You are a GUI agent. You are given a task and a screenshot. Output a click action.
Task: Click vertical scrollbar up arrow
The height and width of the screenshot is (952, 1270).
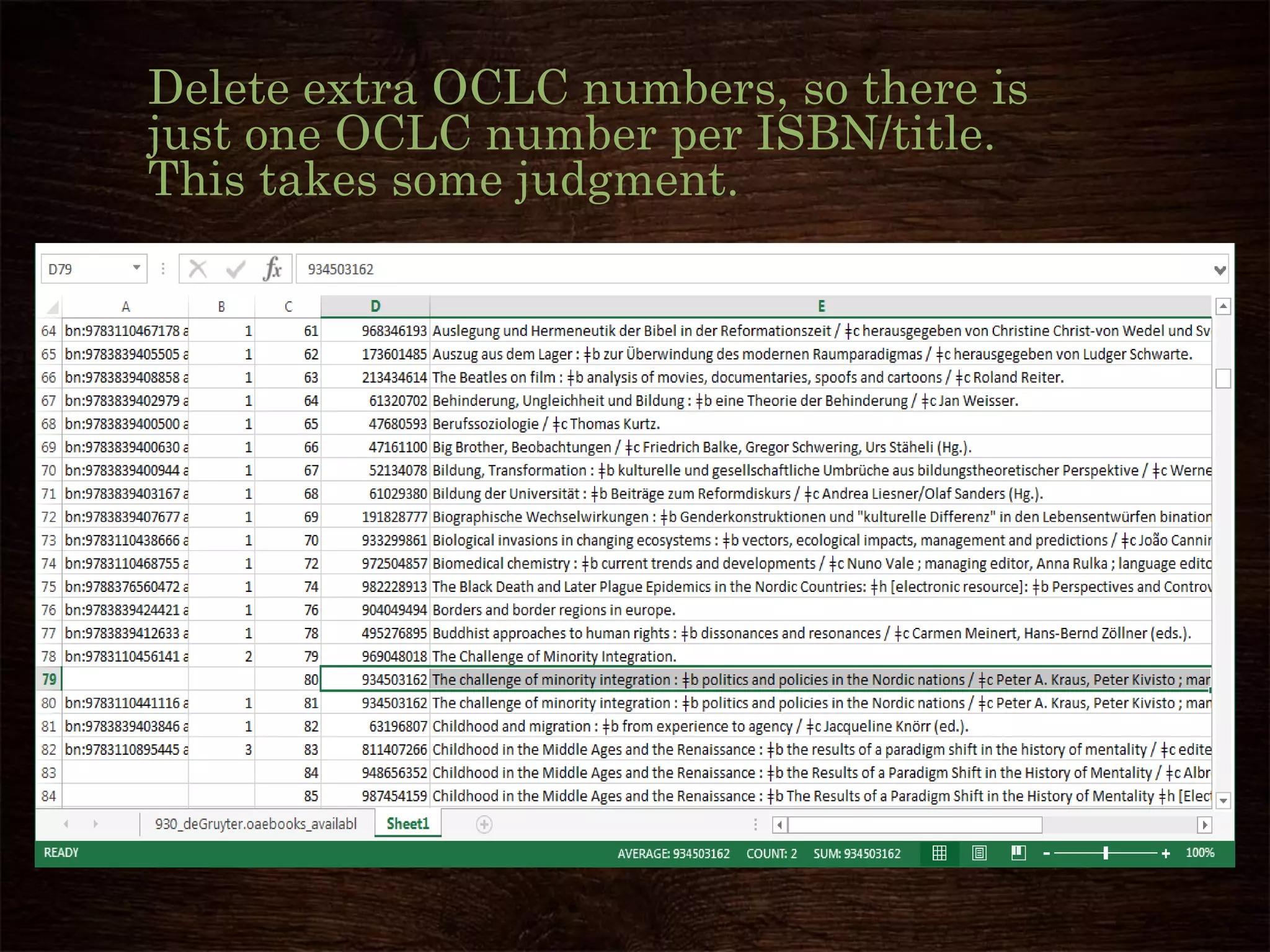tap(1223, 306)
